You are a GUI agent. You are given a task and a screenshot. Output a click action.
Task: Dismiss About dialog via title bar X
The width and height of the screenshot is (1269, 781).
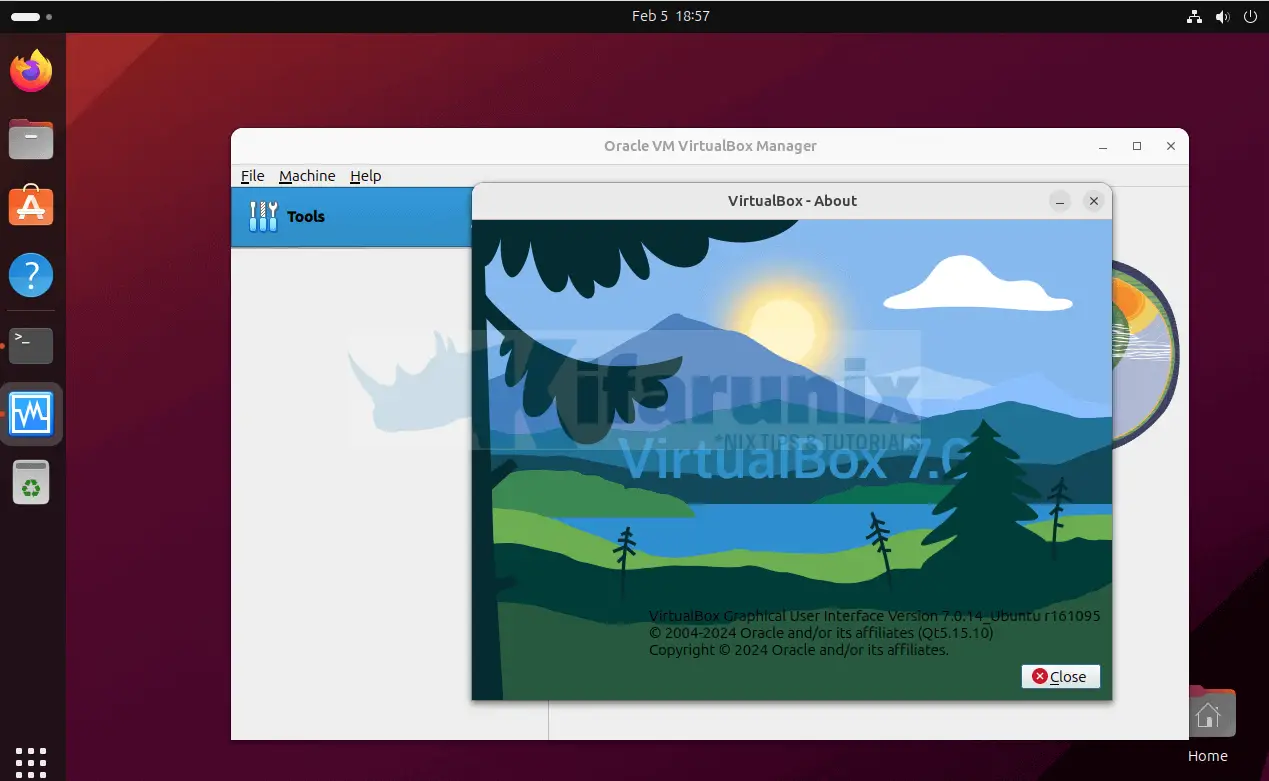[1093, 201]
